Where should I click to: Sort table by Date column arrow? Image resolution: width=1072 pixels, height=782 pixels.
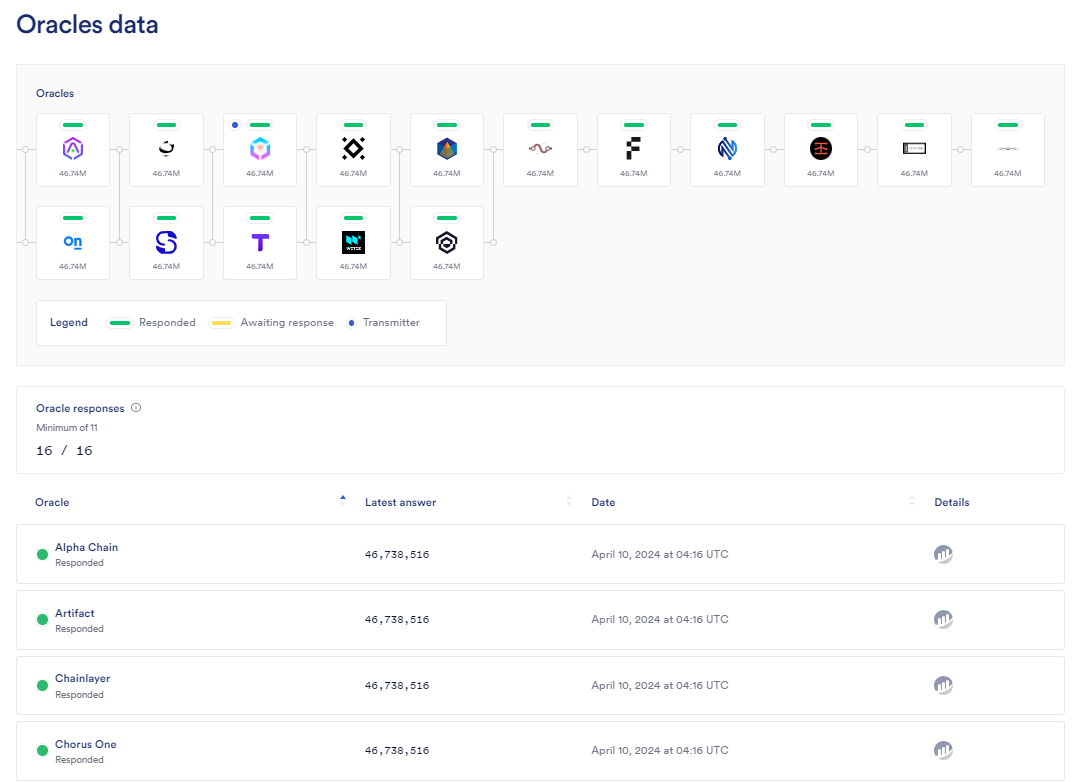pos(912,501)
